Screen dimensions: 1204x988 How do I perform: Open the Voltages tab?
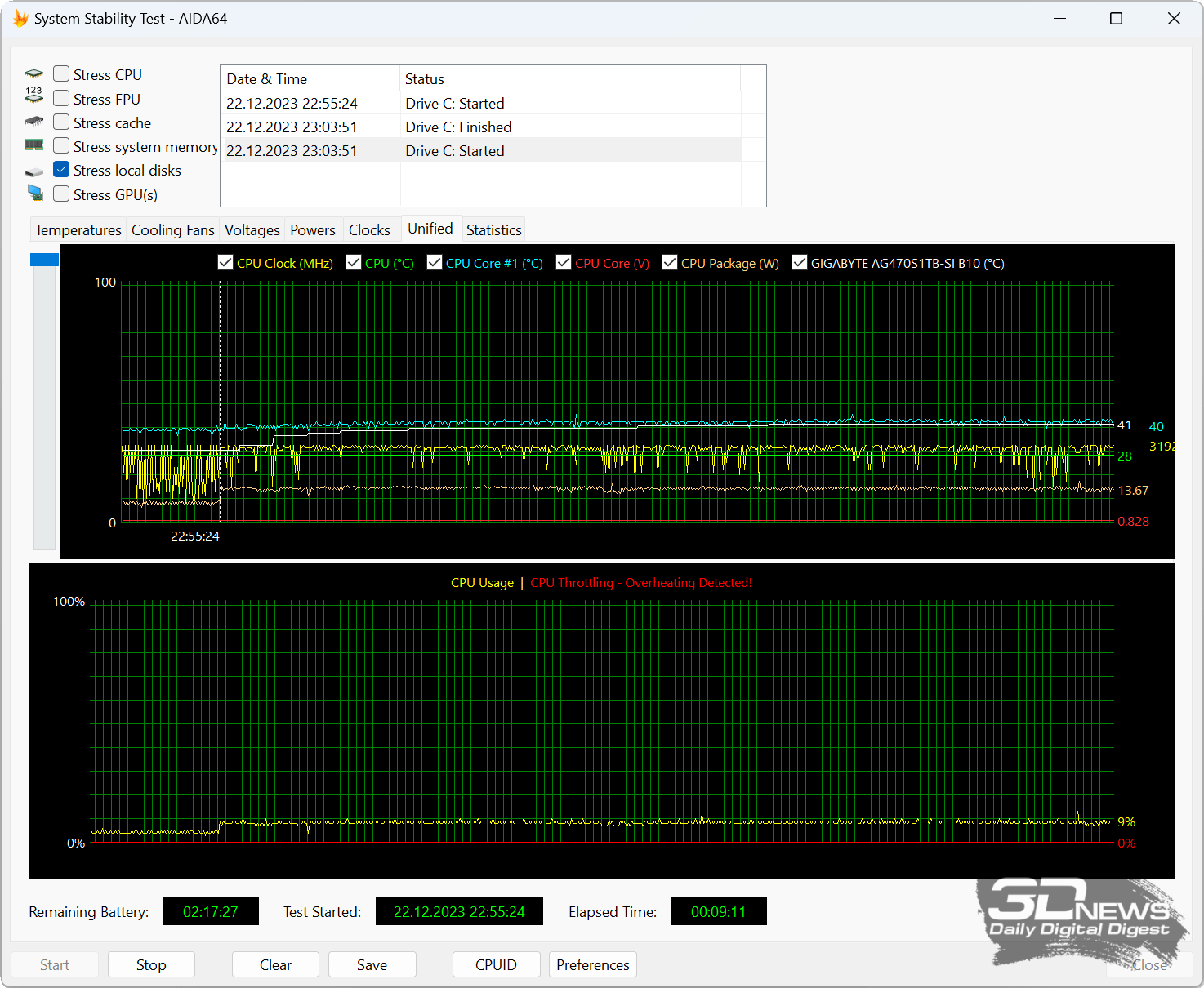252,230
